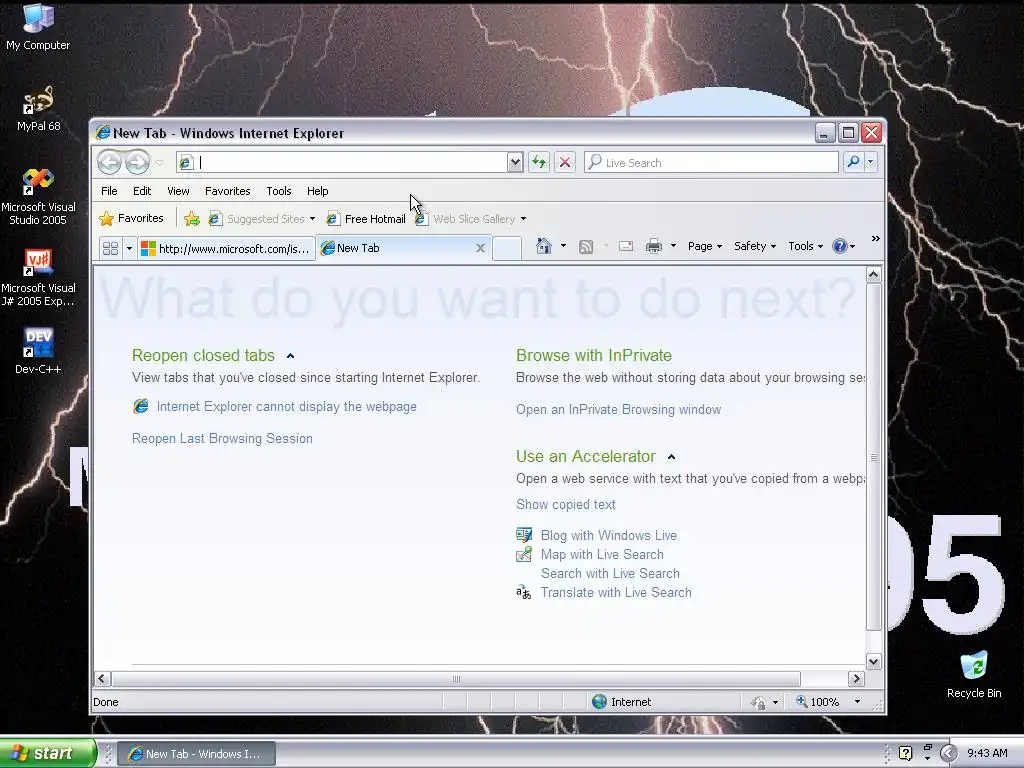Viewport: 1024px width, 768px height.
Task: Click the magnifier Search button
Action: tap(853, 162)
